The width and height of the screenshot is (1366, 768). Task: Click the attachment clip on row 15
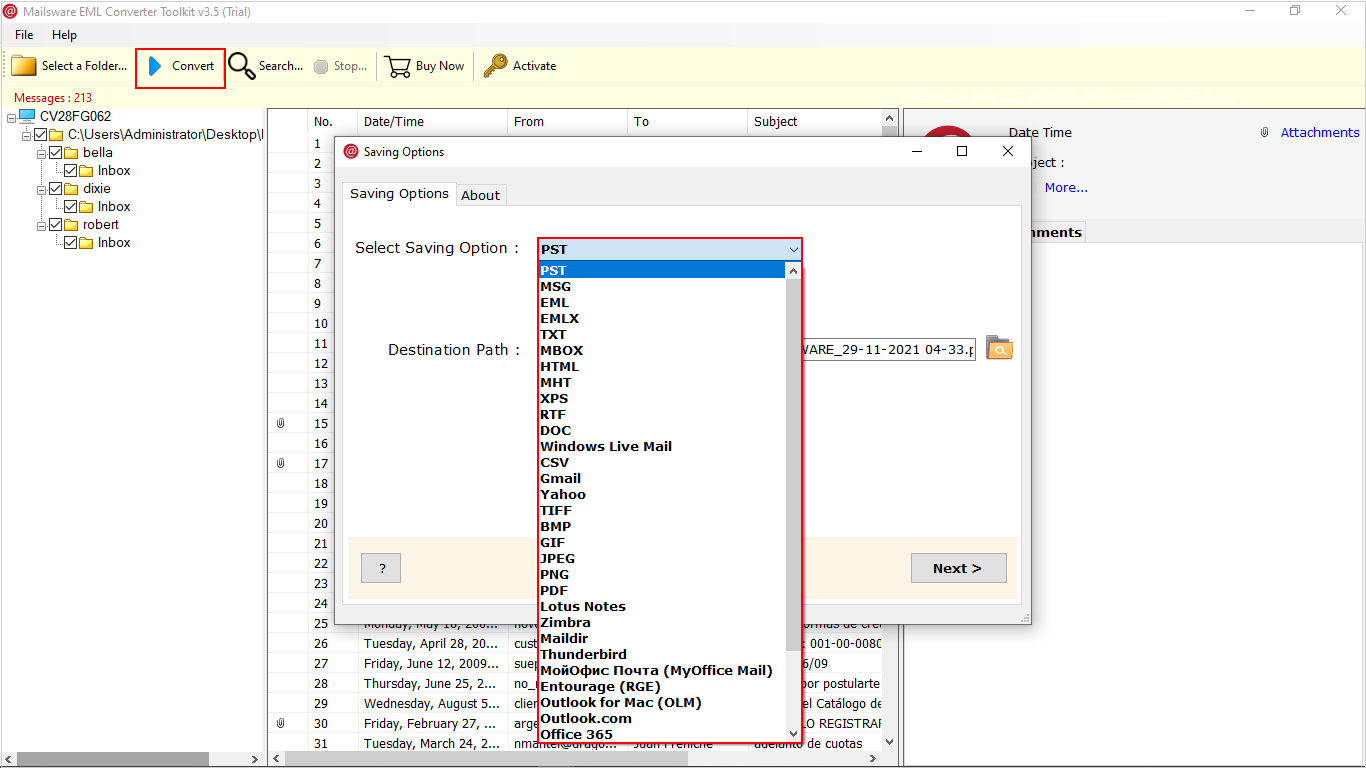[x=281, y=423]
